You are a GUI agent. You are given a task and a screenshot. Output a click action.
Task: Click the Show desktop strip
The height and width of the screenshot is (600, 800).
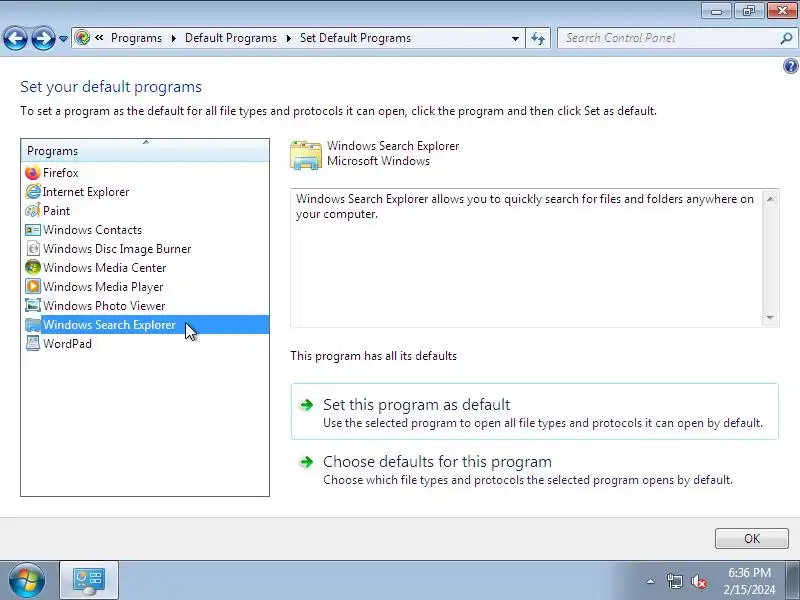[x=793, y=580]
